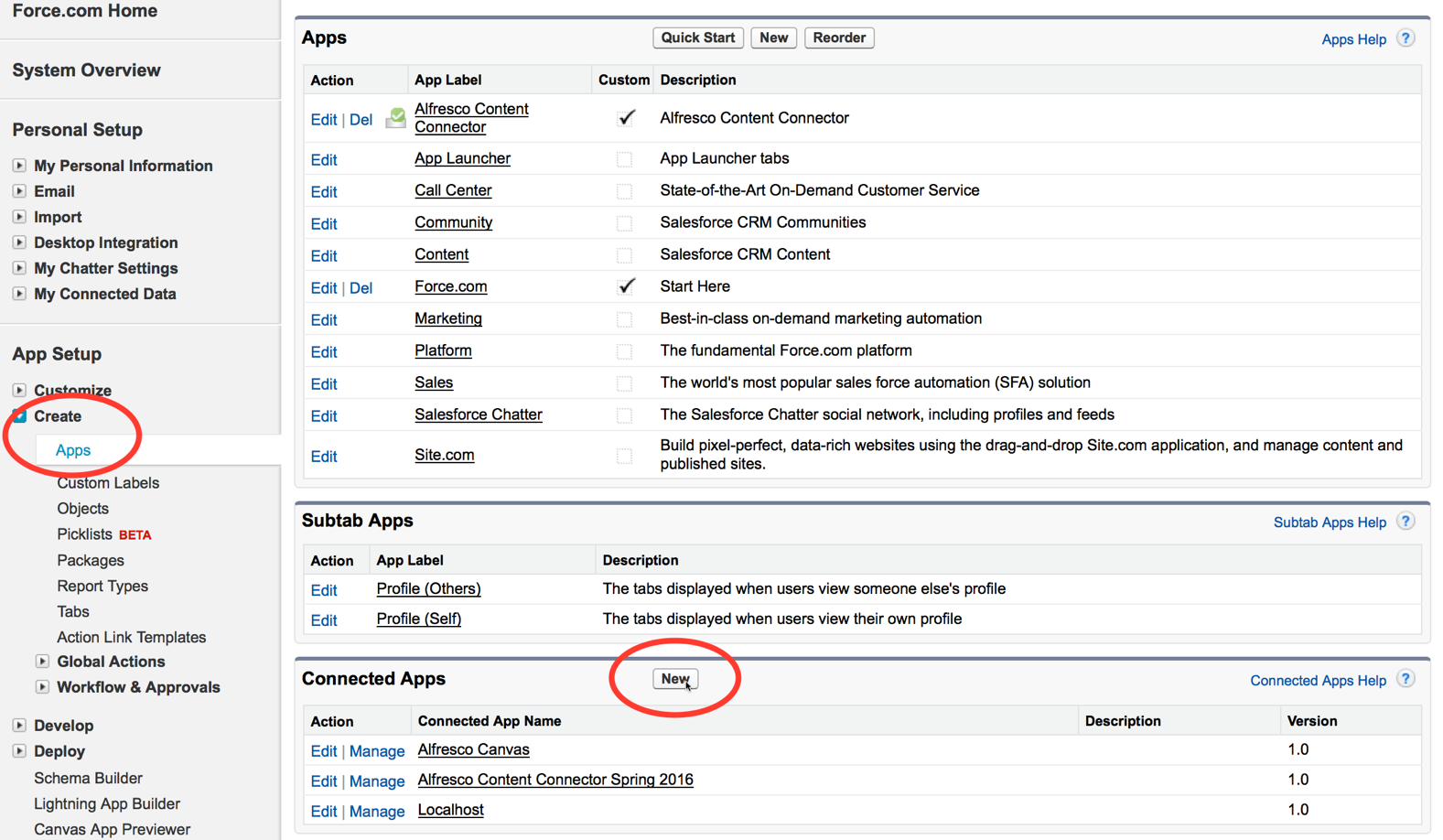Expand the Develop section arrow
Screen dimensions: 1443x840
click(x=19, y=725)
